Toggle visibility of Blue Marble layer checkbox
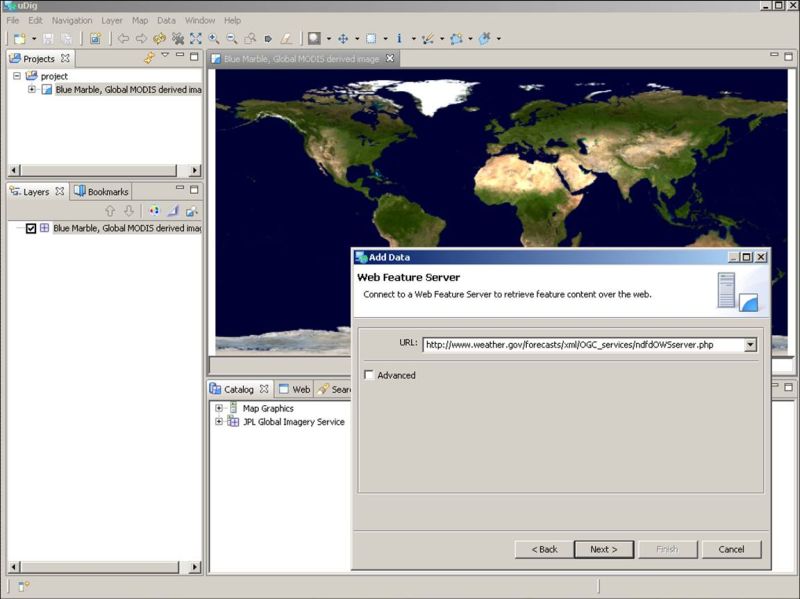This screenshot has width=800, height=599. 31,228
